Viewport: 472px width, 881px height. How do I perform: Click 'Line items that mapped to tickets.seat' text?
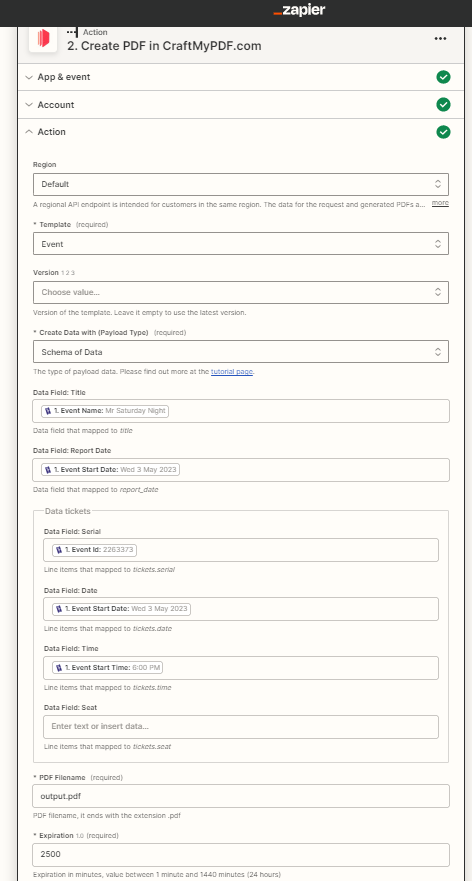point(107,747)
